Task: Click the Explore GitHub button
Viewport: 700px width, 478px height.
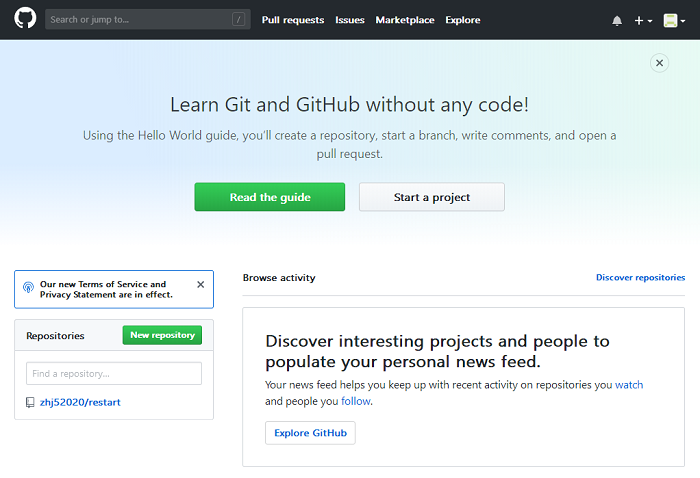Action: [310, 433]
